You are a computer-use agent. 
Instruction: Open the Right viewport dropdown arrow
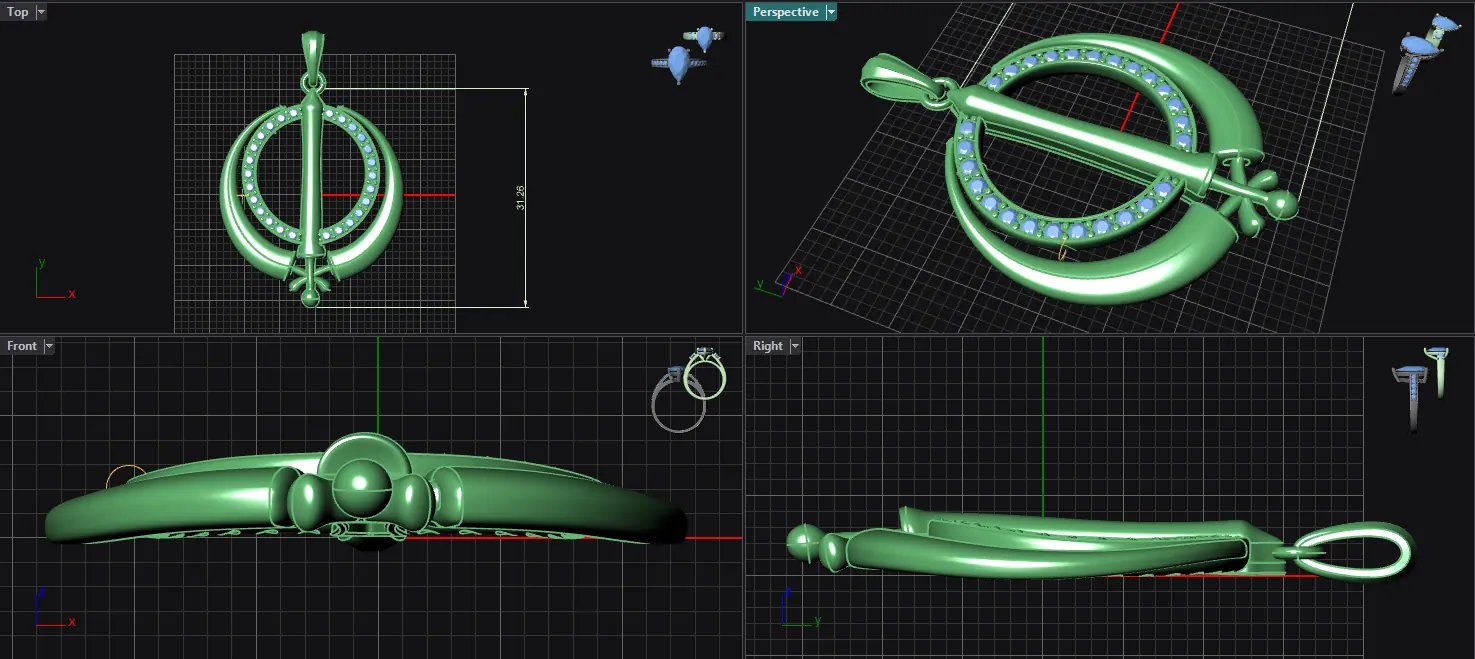pos(796,346)
